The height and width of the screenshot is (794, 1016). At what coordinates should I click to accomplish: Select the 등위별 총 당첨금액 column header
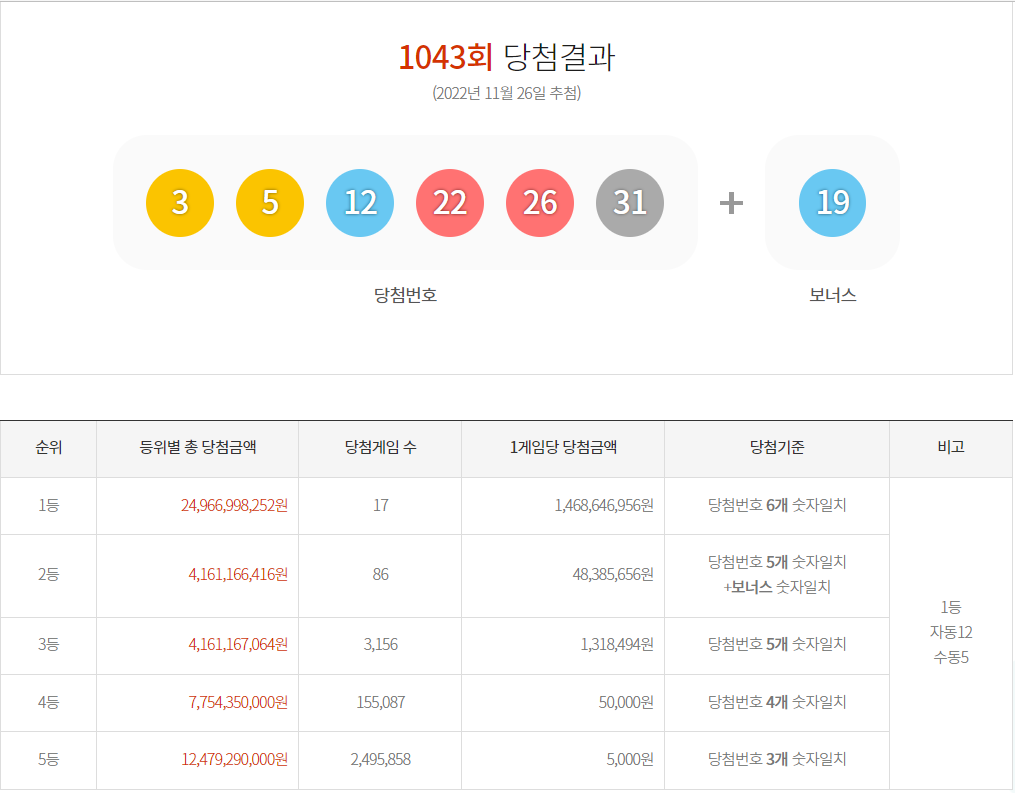click(x=198, y=448)
